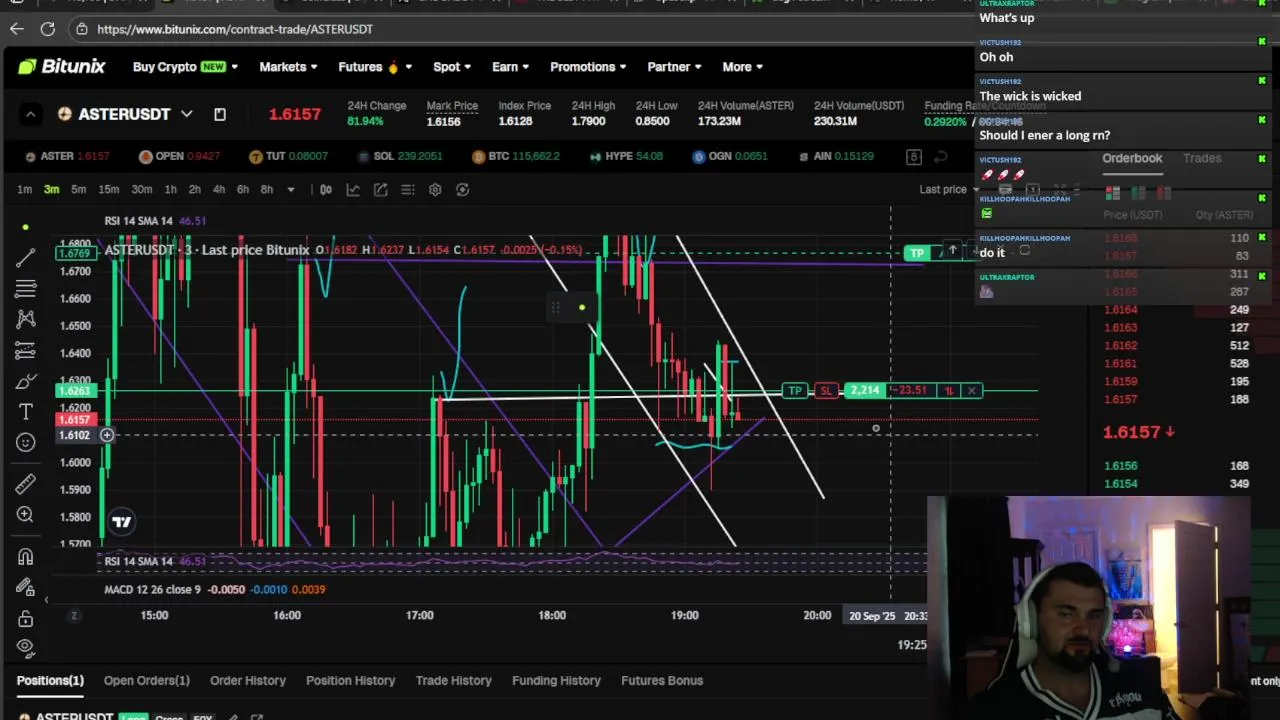Add order at 1.6102 plus icon

coord(107,435)
